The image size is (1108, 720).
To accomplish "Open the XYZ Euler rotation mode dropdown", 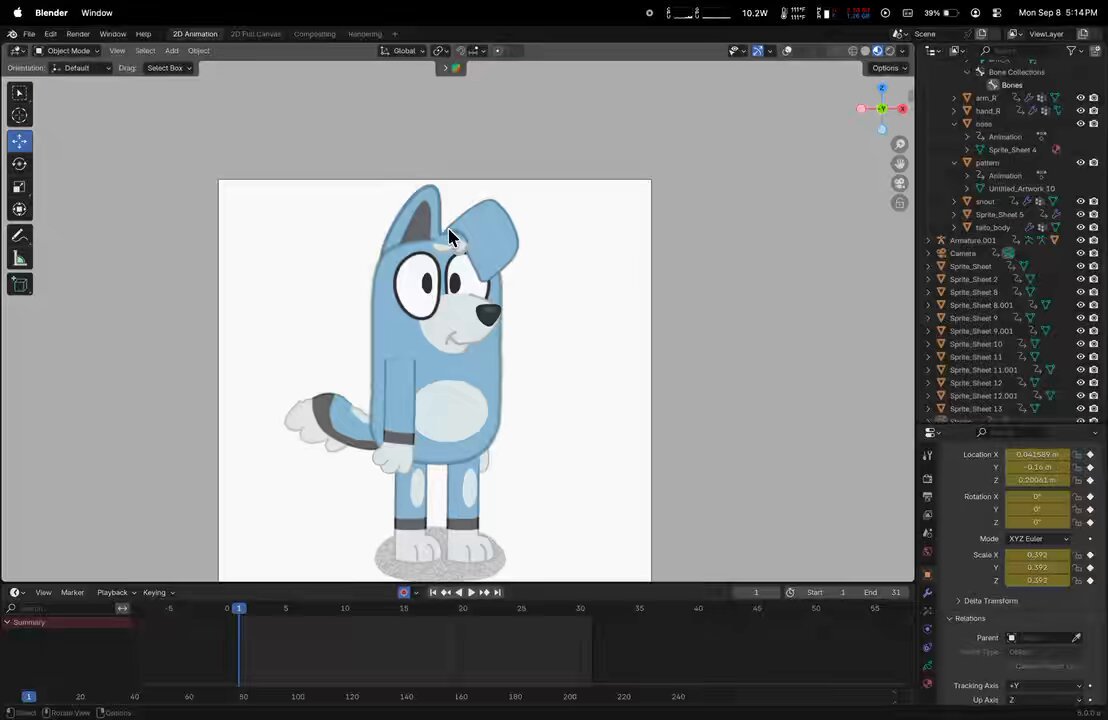I will (x=1038, y=538).
